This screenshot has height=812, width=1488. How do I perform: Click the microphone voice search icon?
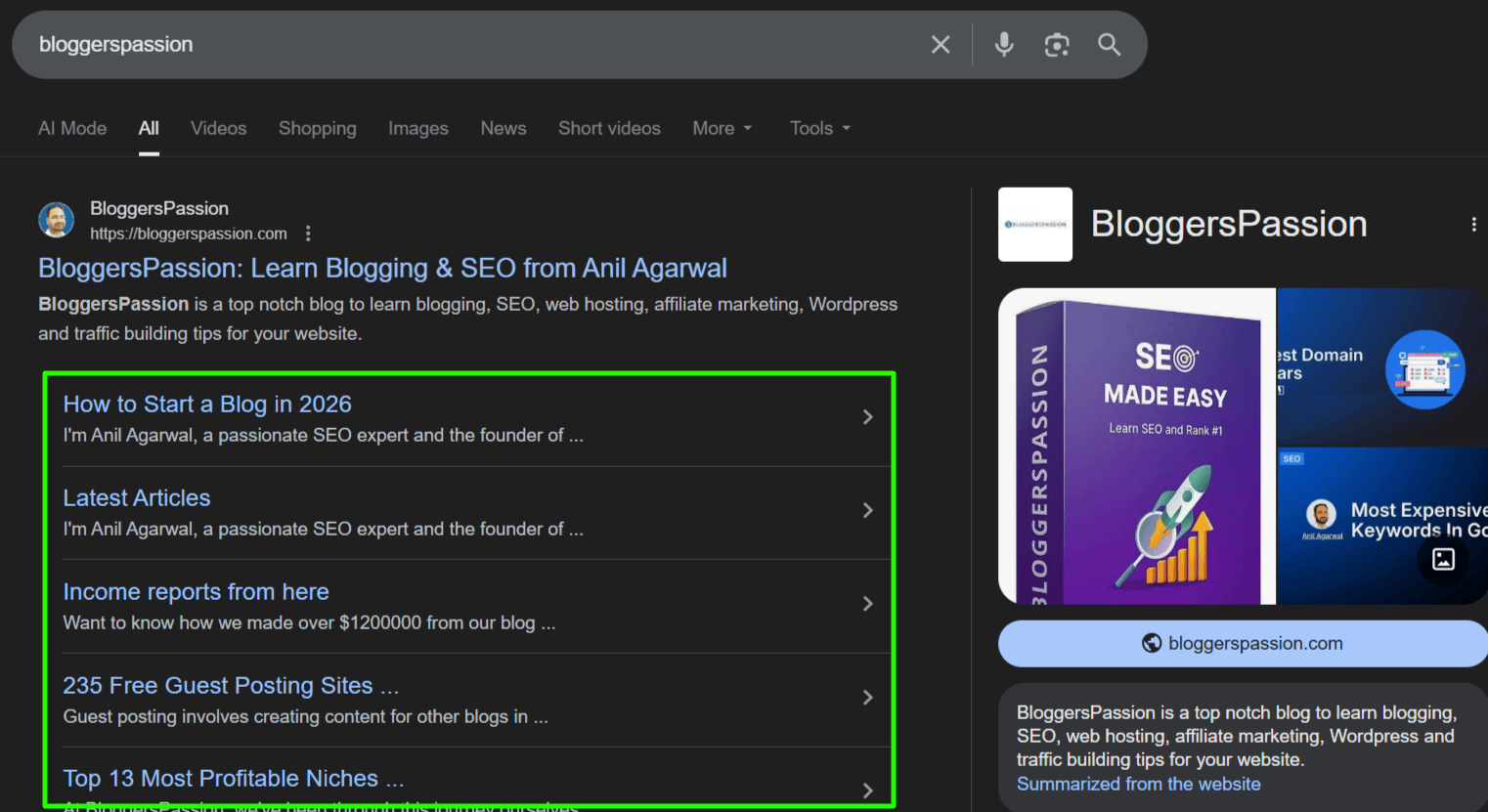pos(1004,44)
